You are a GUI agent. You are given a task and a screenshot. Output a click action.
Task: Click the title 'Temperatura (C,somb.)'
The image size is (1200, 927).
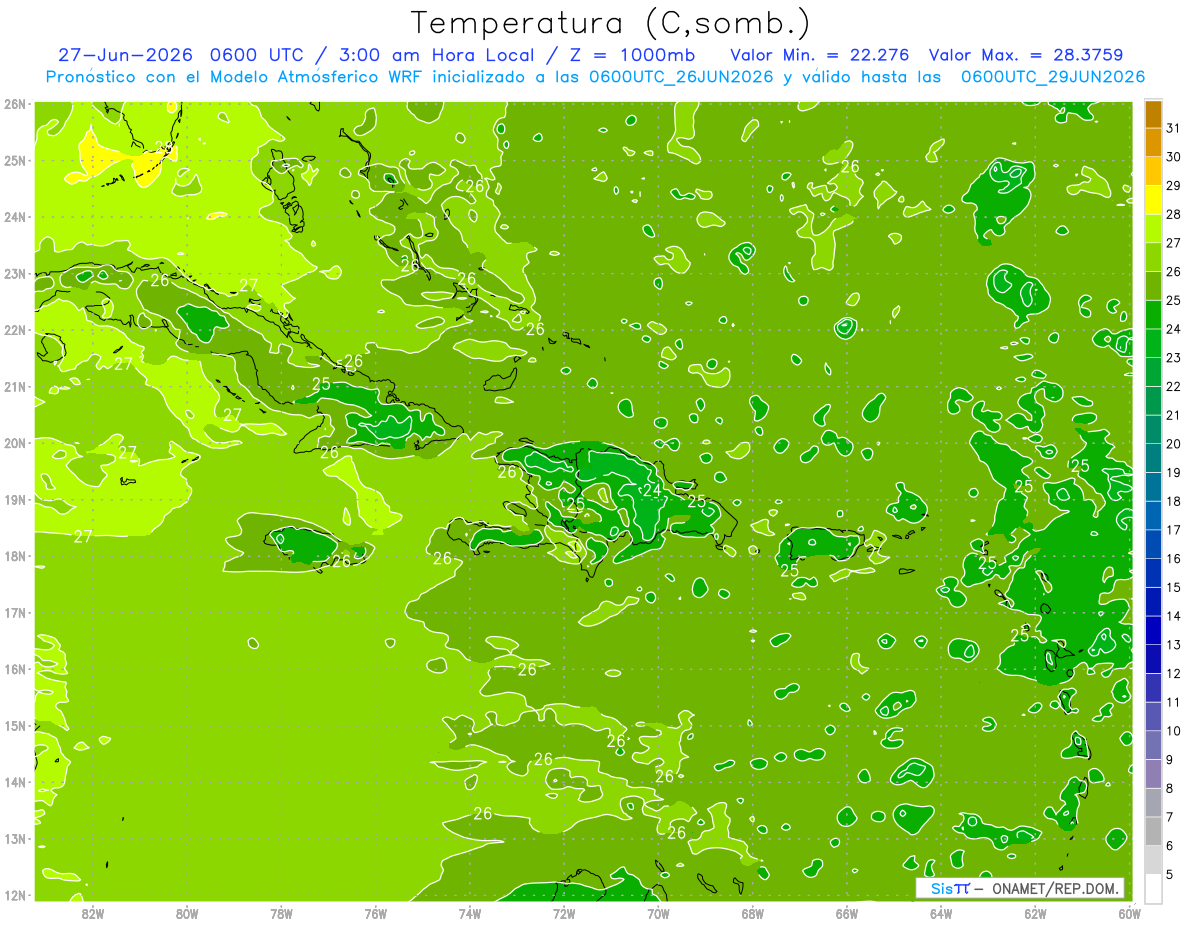(x=611, y=23)
